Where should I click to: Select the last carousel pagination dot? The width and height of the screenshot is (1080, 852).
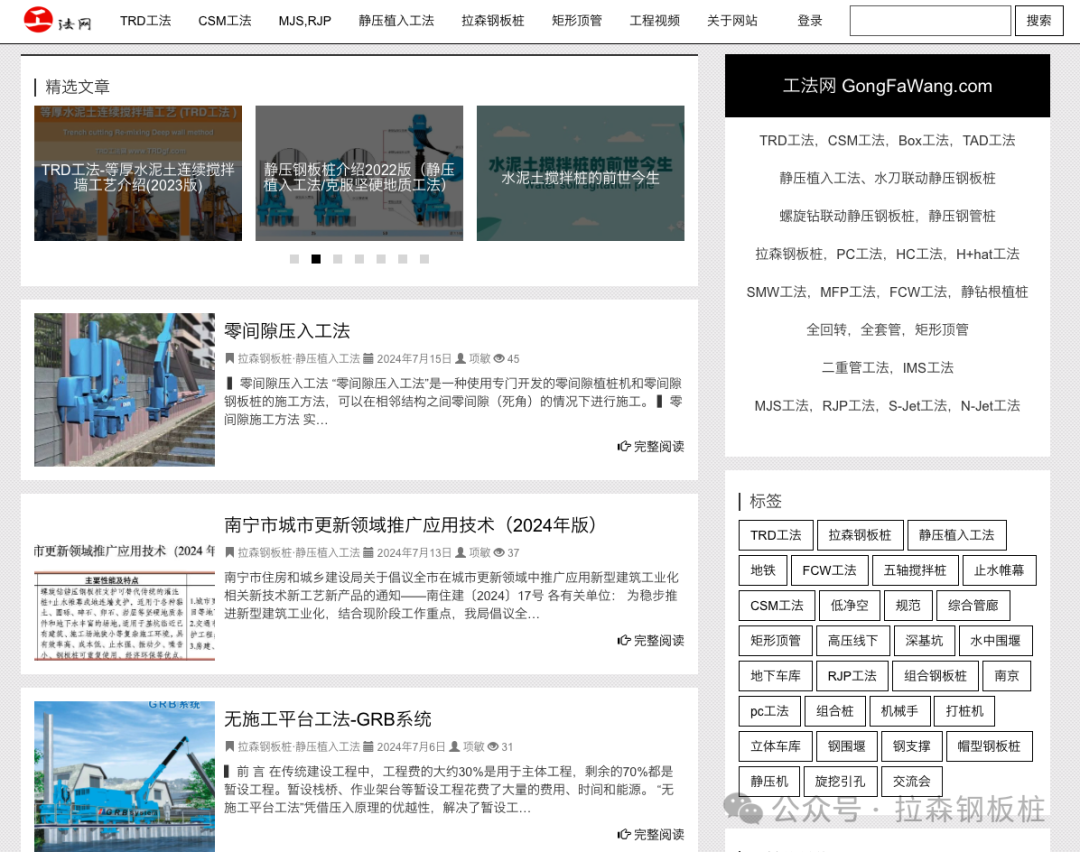[424, 259]
